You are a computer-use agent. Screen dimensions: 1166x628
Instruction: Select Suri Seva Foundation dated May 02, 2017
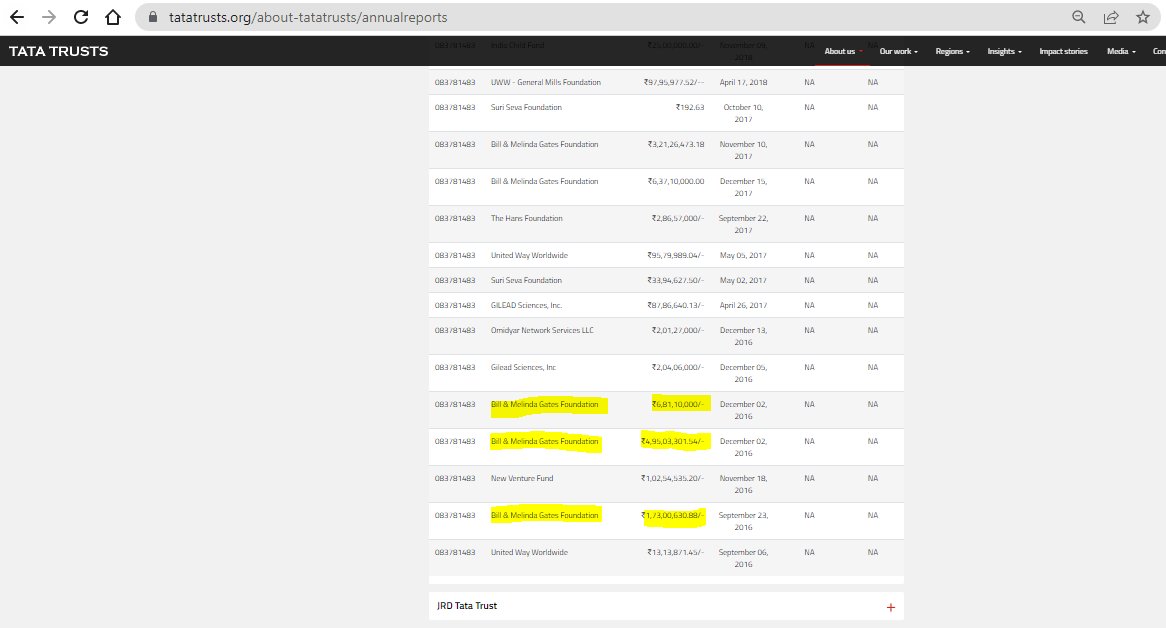coord(526,281)
